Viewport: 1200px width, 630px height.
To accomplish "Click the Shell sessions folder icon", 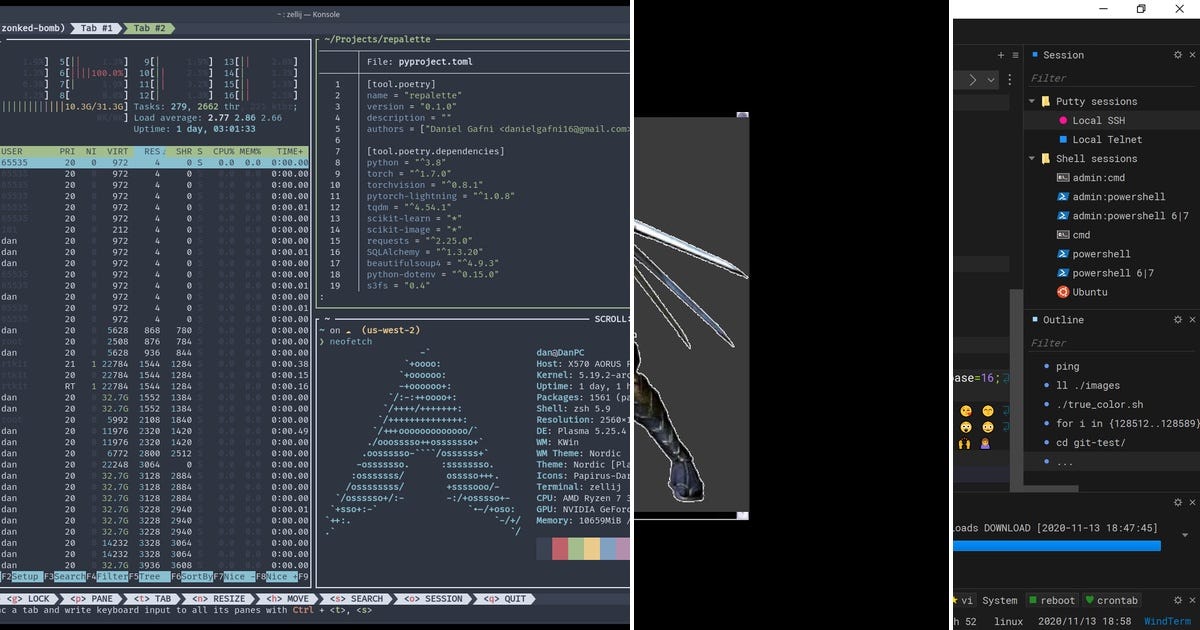I will [1045, 158].
